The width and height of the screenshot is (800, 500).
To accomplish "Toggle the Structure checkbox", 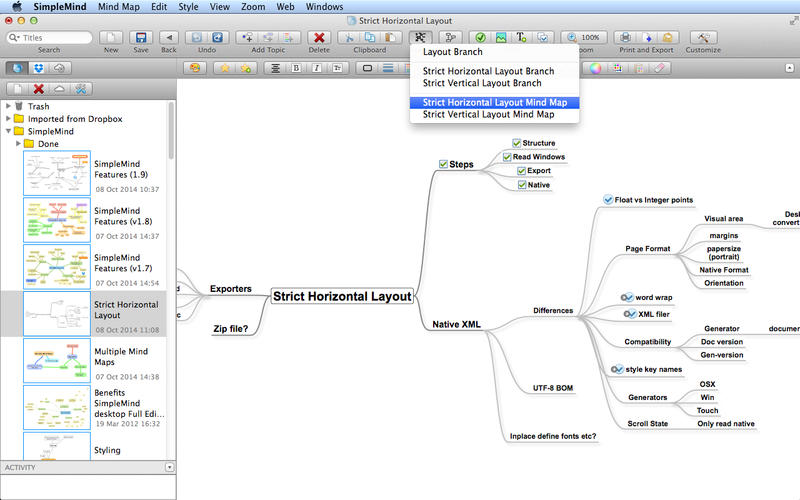I will click(517, 143).
